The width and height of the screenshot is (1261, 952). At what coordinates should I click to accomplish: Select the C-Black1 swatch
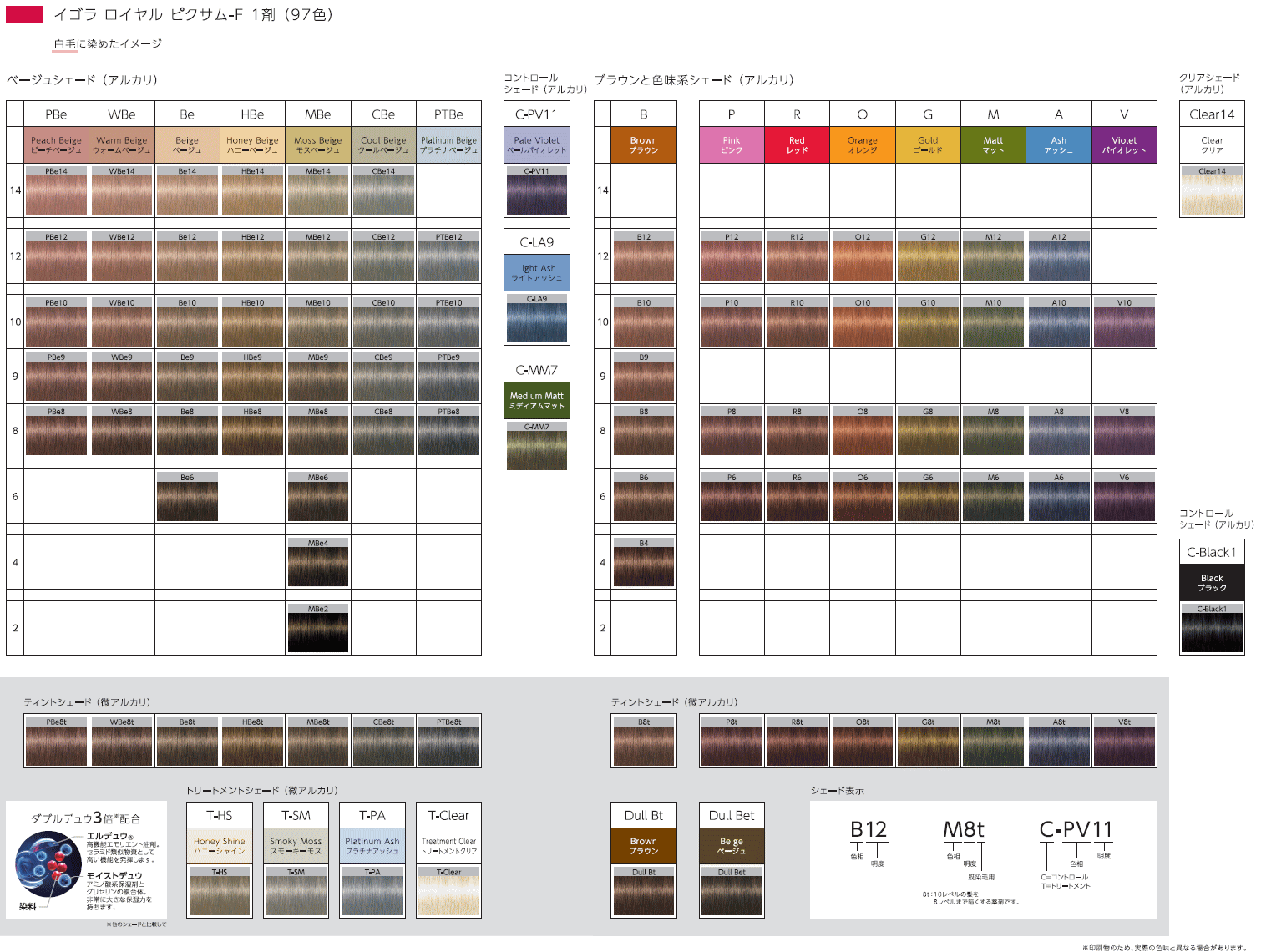(x=1212, y=629)
